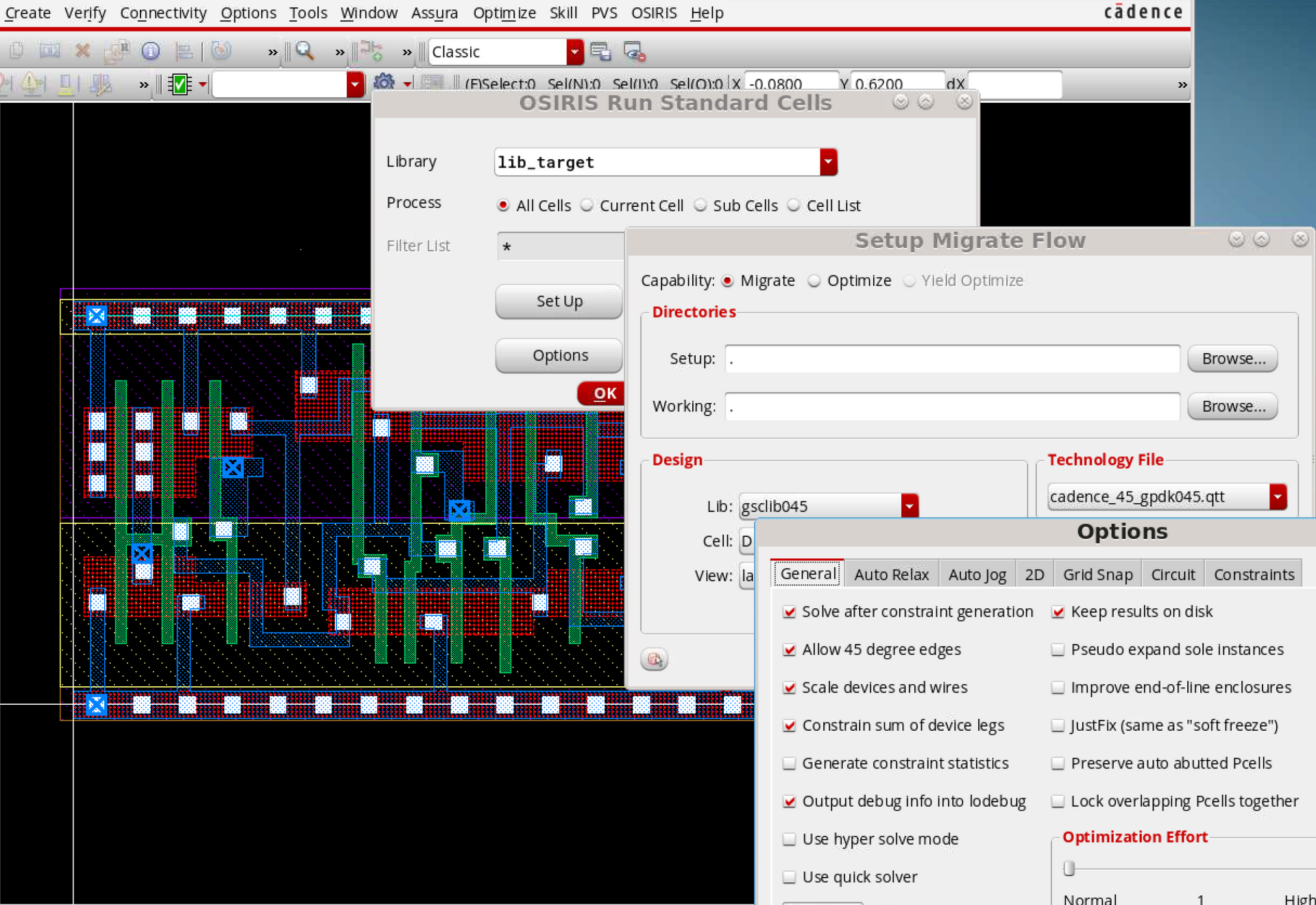Viewport: 1316px width, 905px height.
Task: Switch to the Circuit tab
Action: (1173, 574)
